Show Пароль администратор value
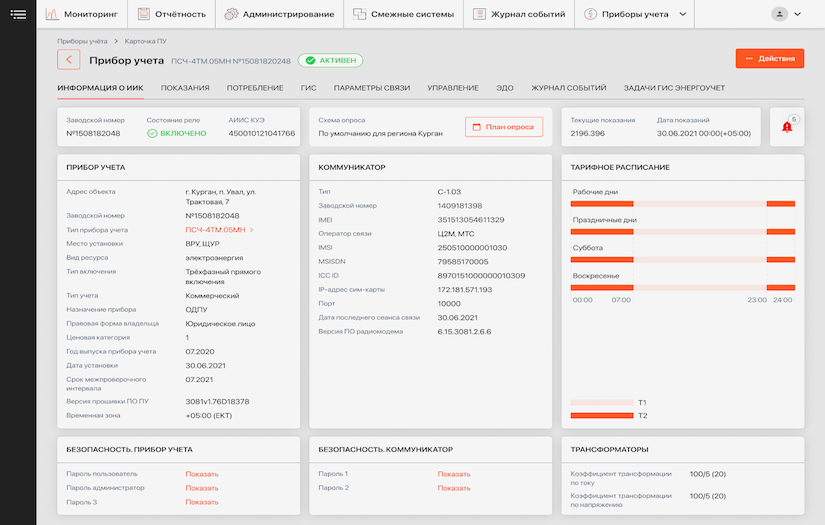 click(x=202, y=488)
